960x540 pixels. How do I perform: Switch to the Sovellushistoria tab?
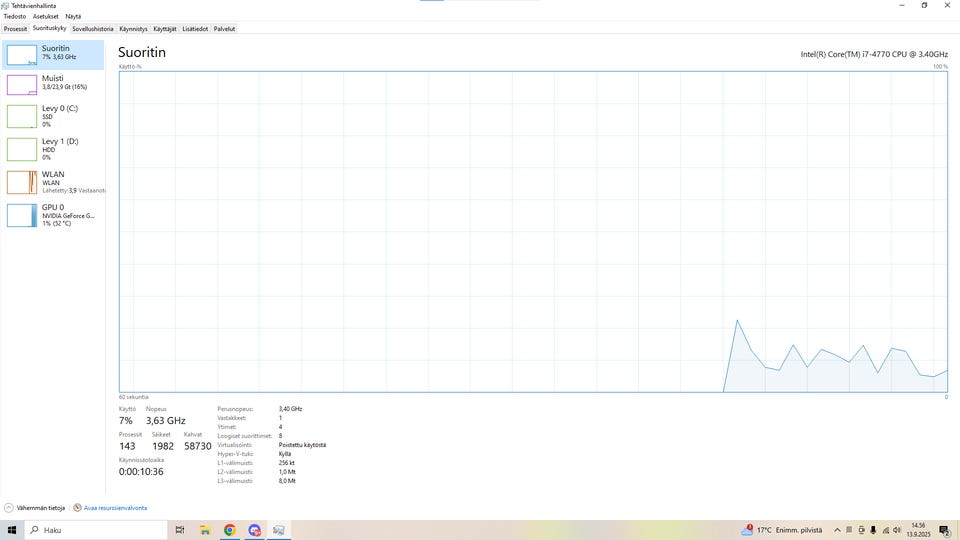coord(92,29)
